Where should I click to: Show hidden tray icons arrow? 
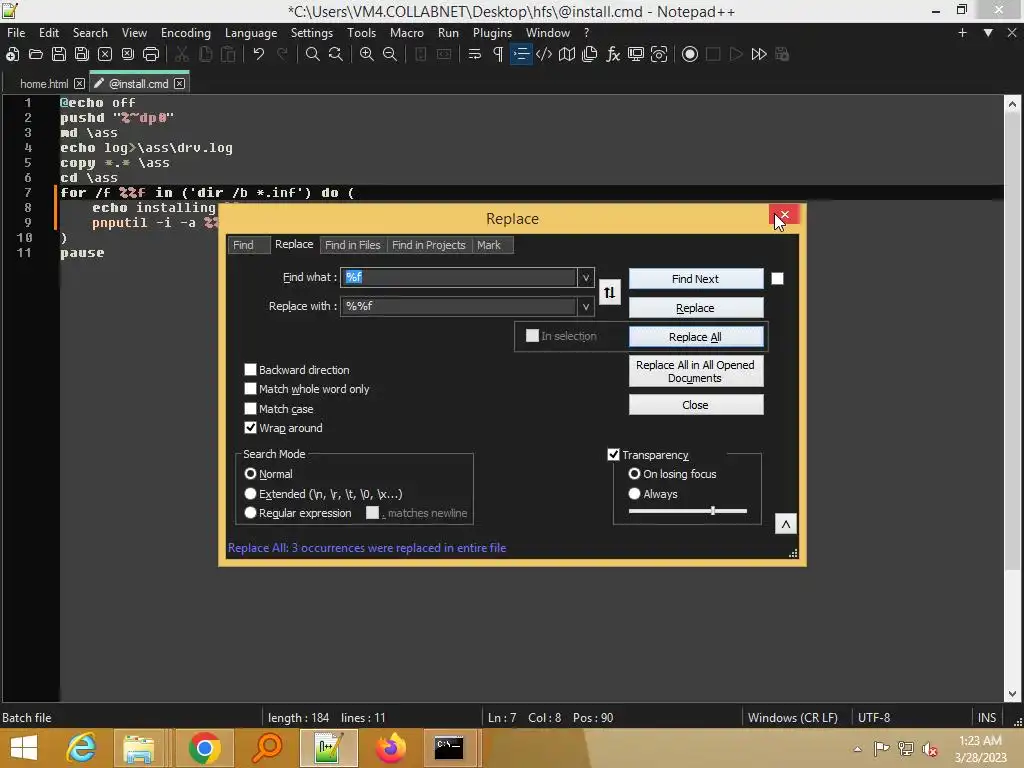coord(857,749)
